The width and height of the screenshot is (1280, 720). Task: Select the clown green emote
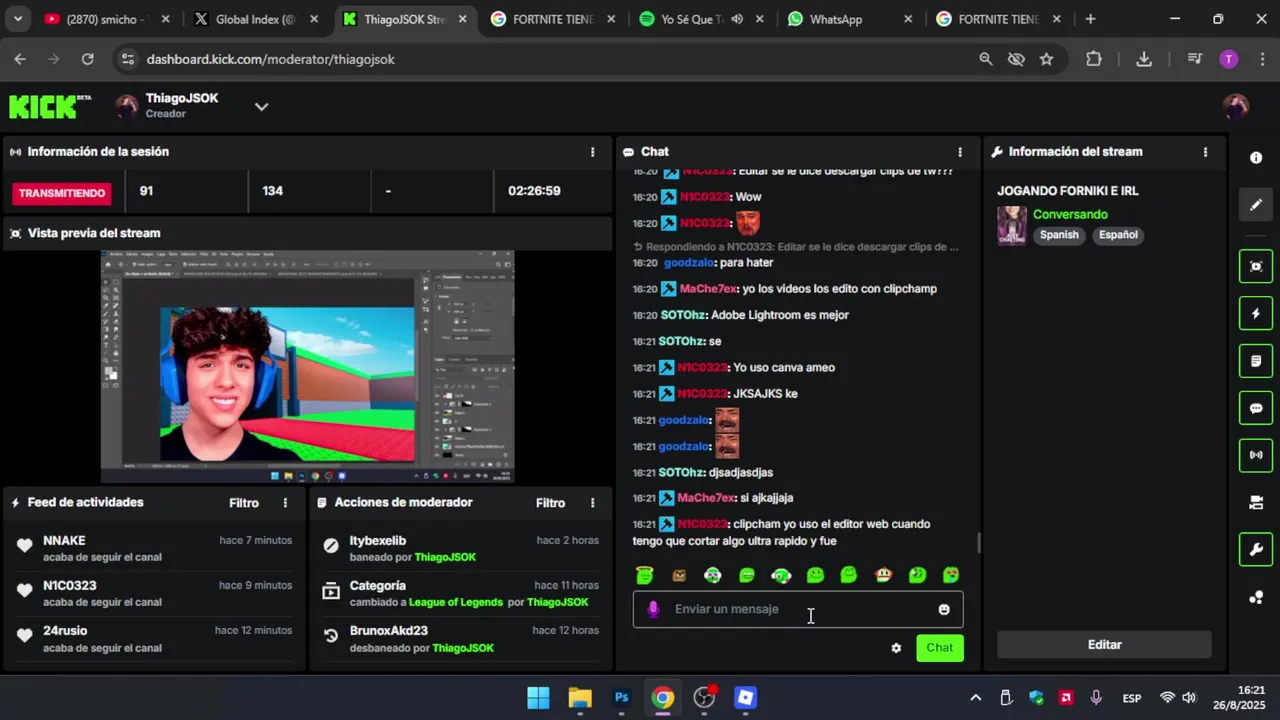(712, 575)
